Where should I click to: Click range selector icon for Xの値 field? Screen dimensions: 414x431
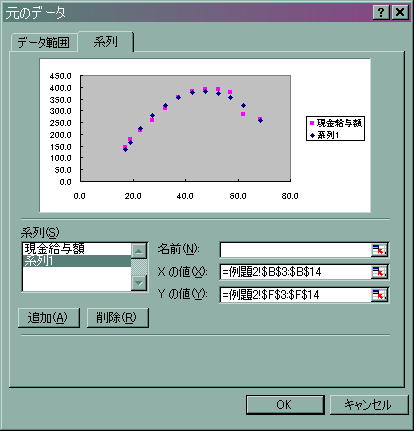(379, 272)
